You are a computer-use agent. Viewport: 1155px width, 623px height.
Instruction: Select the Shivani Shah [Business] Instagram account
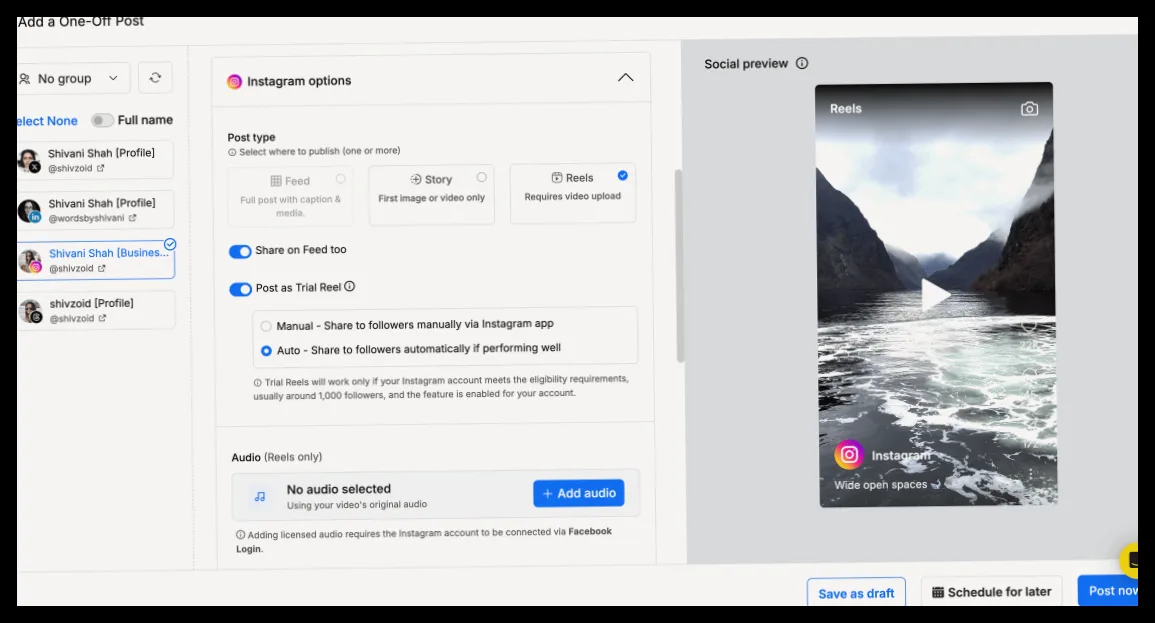pos(96,260)
